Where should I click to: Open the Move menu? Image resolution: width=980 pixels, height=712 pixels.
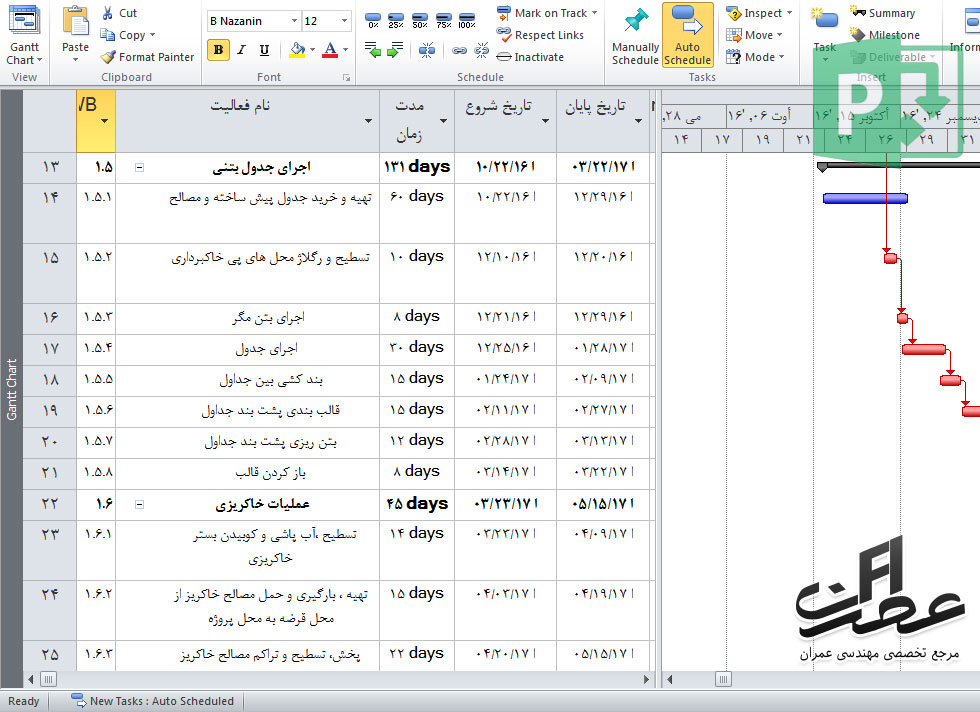[x=754, y=35]
